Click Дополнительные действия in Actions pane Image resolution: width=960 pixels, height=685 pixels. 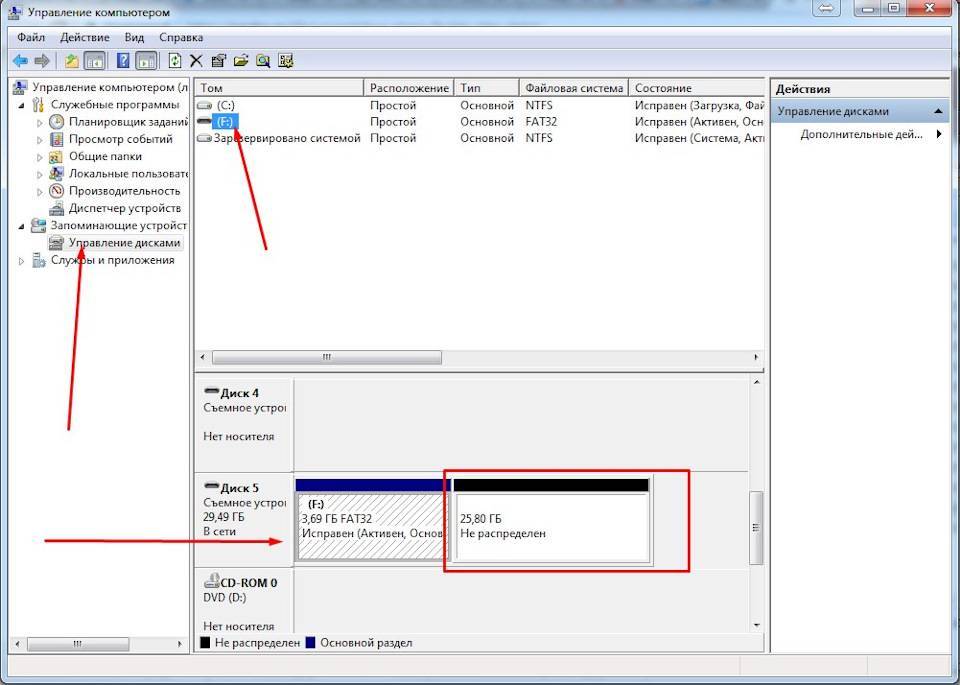861,134
